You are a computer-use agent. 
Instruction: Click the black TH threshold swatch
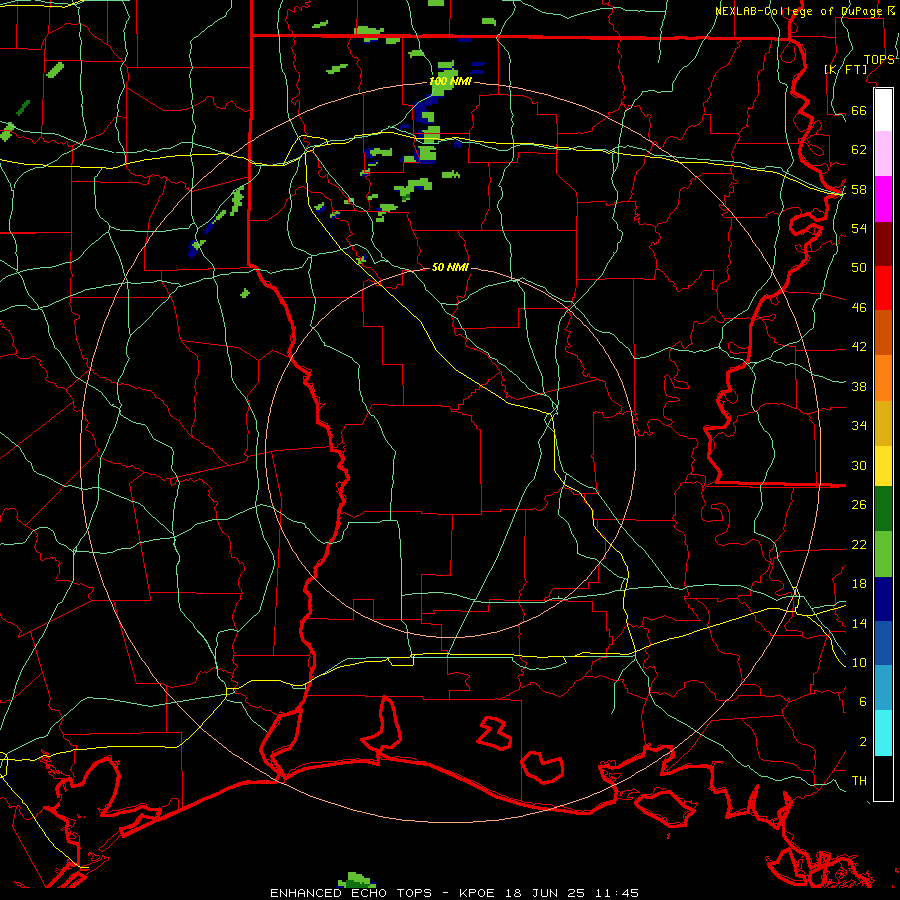(883, 778)
